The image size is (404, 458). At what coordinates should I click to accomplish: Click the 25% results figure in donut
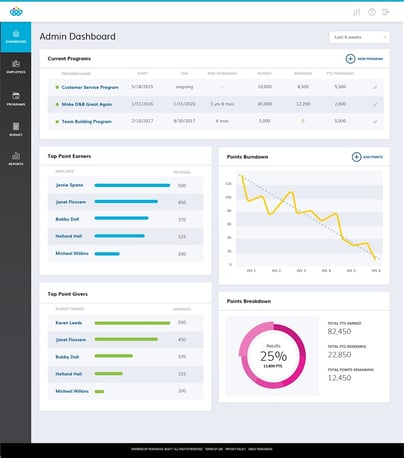tap(273, 356)
